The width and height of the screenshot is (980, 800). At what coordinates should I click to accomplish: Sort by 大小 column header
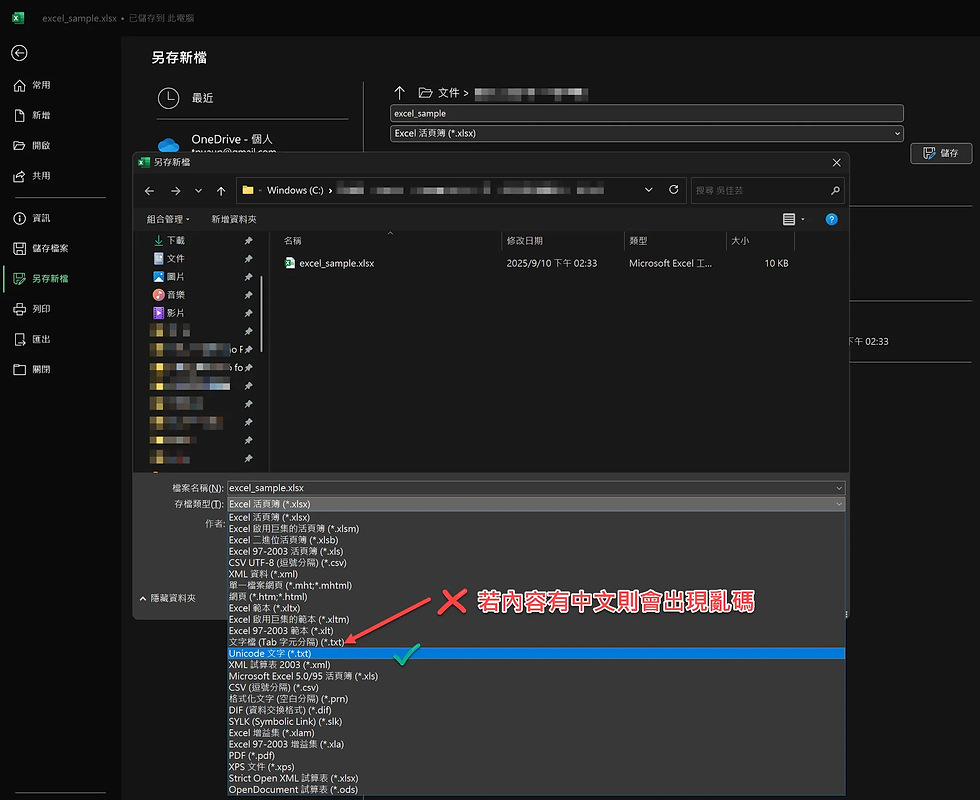(x=740, y=241)
